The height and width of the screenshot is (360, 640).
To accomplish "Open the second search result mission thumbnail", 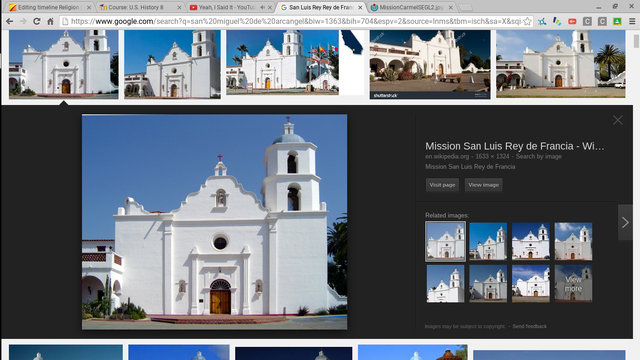I will point(172,64).
